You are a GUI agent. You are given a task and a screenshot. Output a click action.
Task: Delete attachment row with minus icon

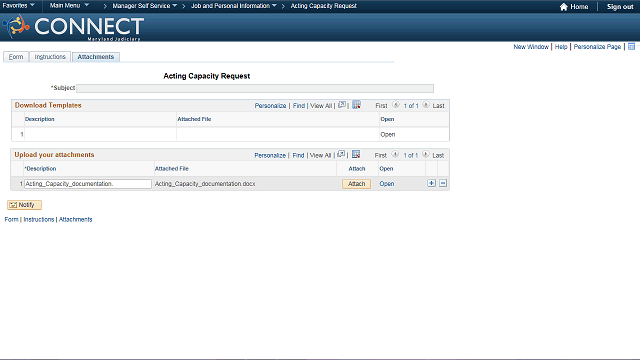point(443,183)
